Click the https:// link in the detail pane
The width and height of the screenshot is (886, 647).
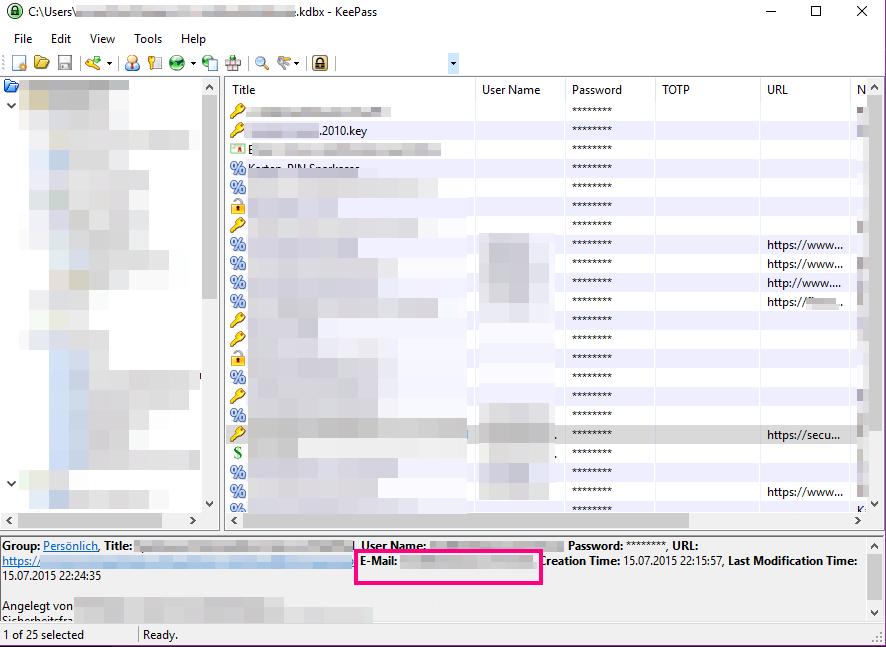20,561
